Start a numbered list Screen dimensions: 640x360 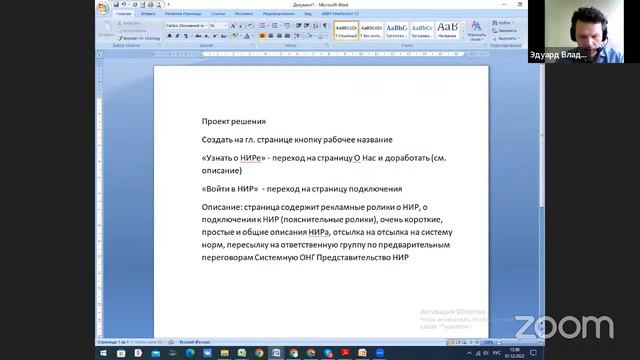[275, 26]
